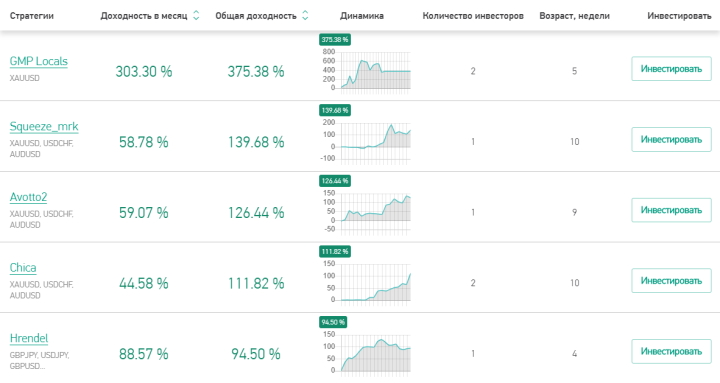This screenshot has height=383, width=720.
Task: View the Hrendel dynamics chart
Action: (x=366, y=353)
